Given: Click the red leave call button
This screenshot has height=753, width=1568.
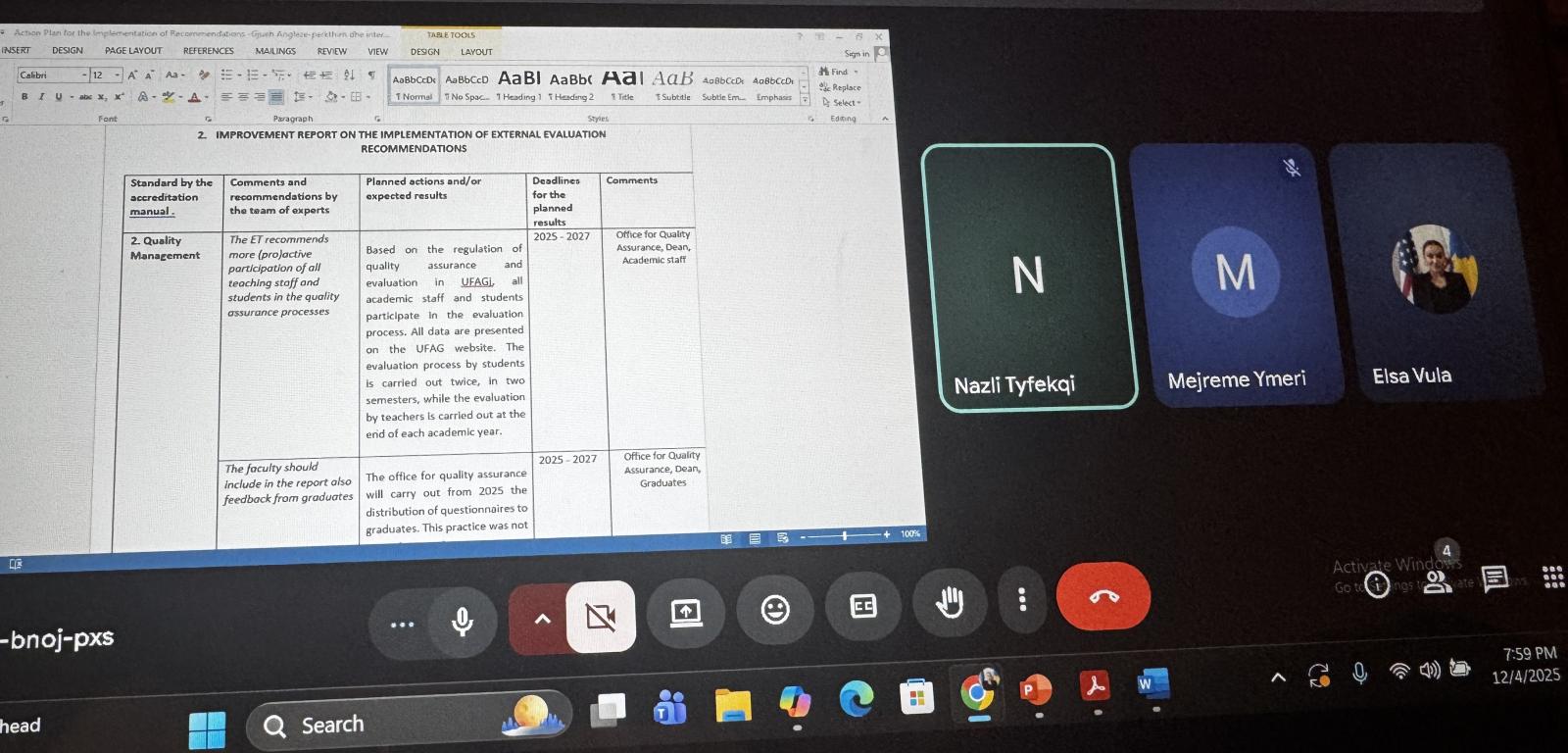Looking at the screenshot, I should [1102, 596].
